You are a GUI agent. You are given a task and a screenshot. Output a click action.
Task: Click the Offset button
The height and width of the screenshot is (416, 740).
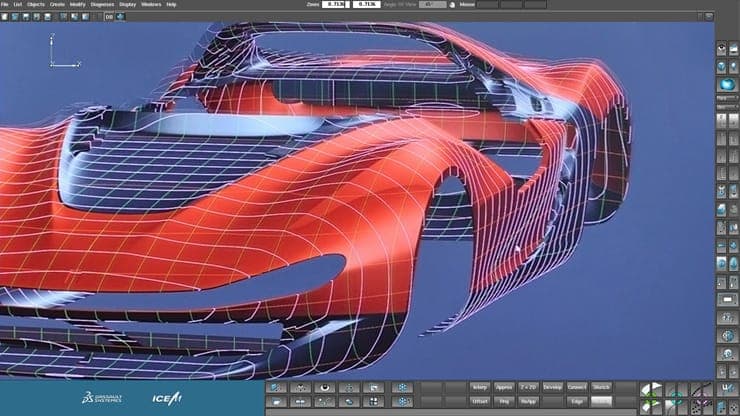(x=479, y=401)
